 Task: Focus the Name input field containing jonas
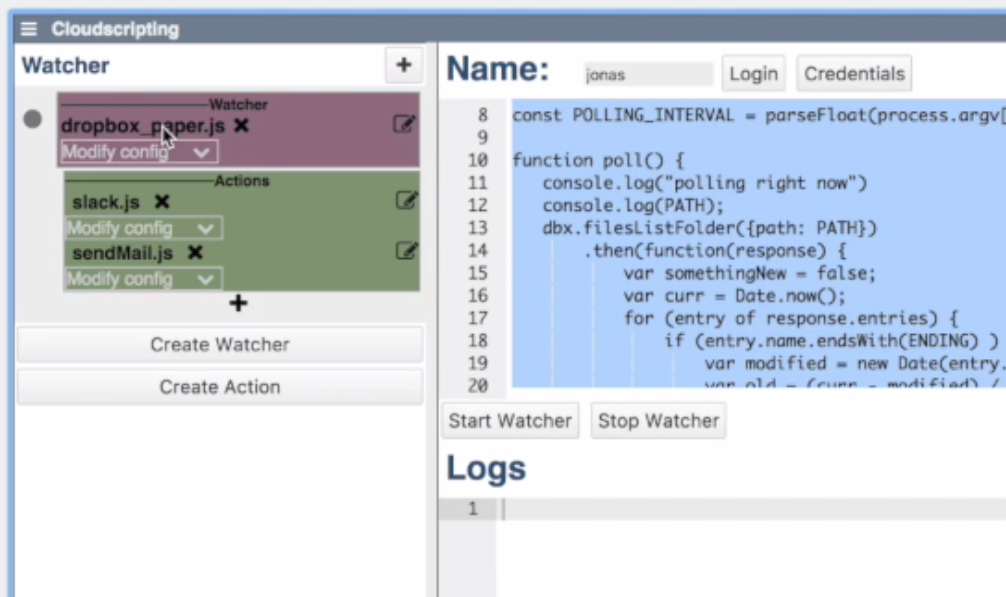(x=648, y=75)
